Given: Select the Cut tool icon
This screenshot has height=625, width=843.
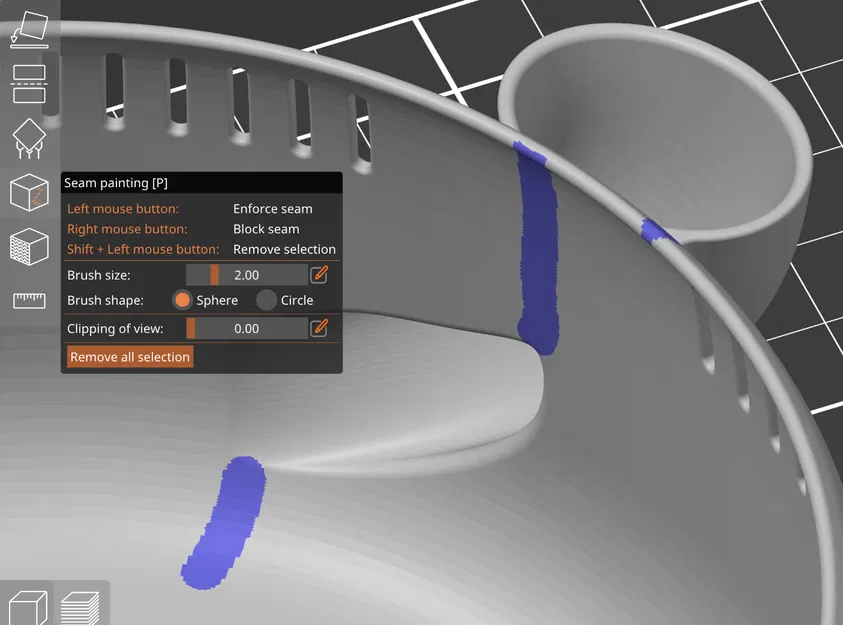Looking at the screenshot, I should coord(29,84).
